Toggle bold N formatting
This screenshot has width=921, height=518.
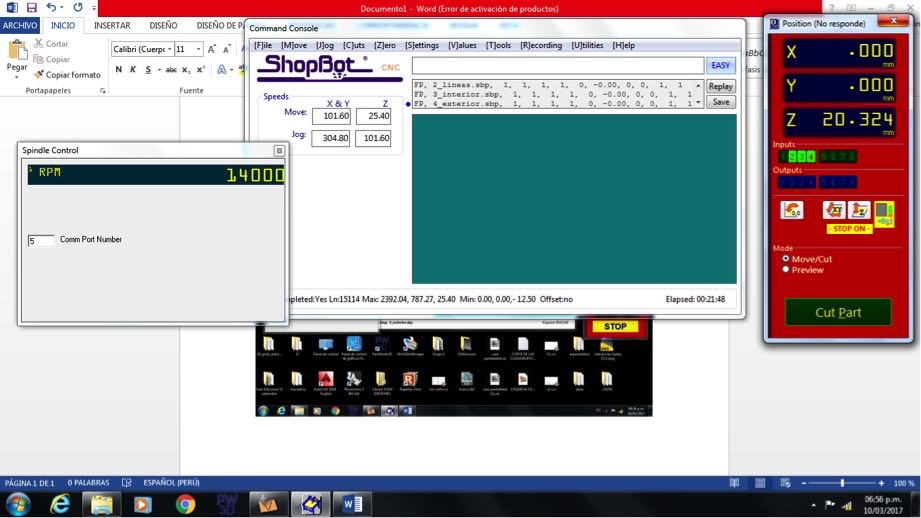coord(119,69)
